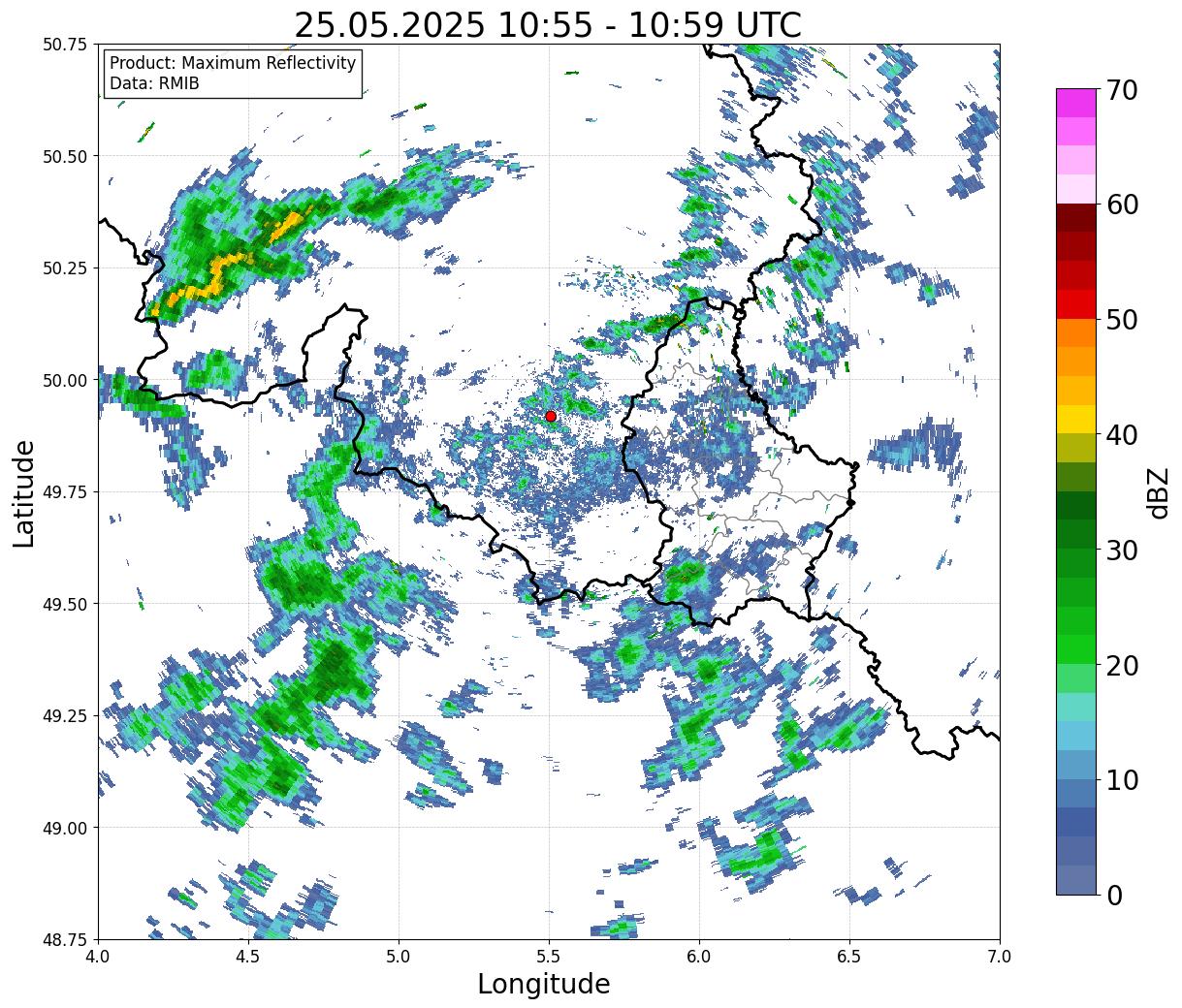The height and width of the screenshot is (1008, 1182).
Task: Click the olive colorbar swatch below 40
Action: tap(1076, 449)
